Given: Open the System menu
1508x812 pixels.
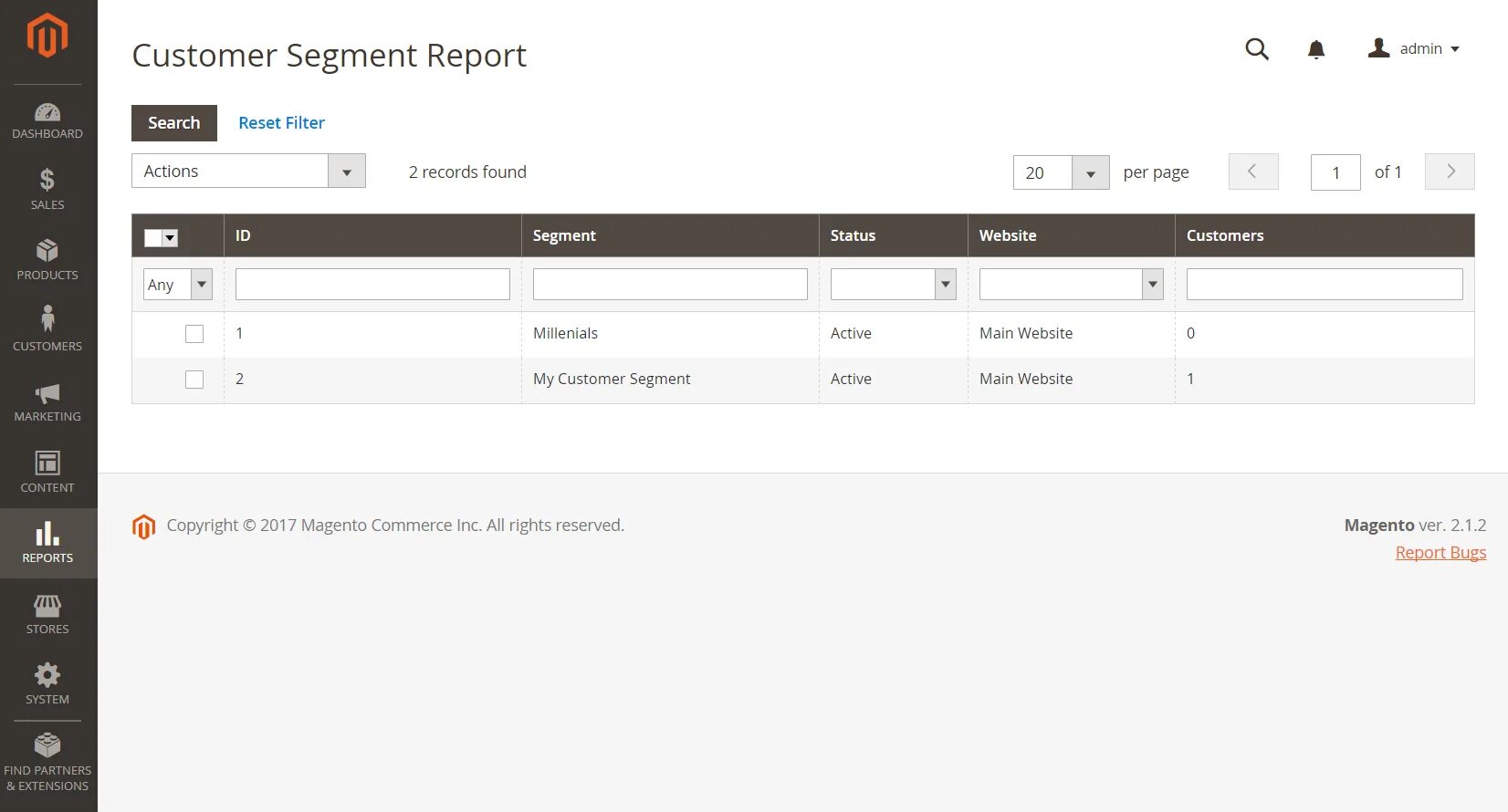Looking at the screenshot, I should (47, 684).
